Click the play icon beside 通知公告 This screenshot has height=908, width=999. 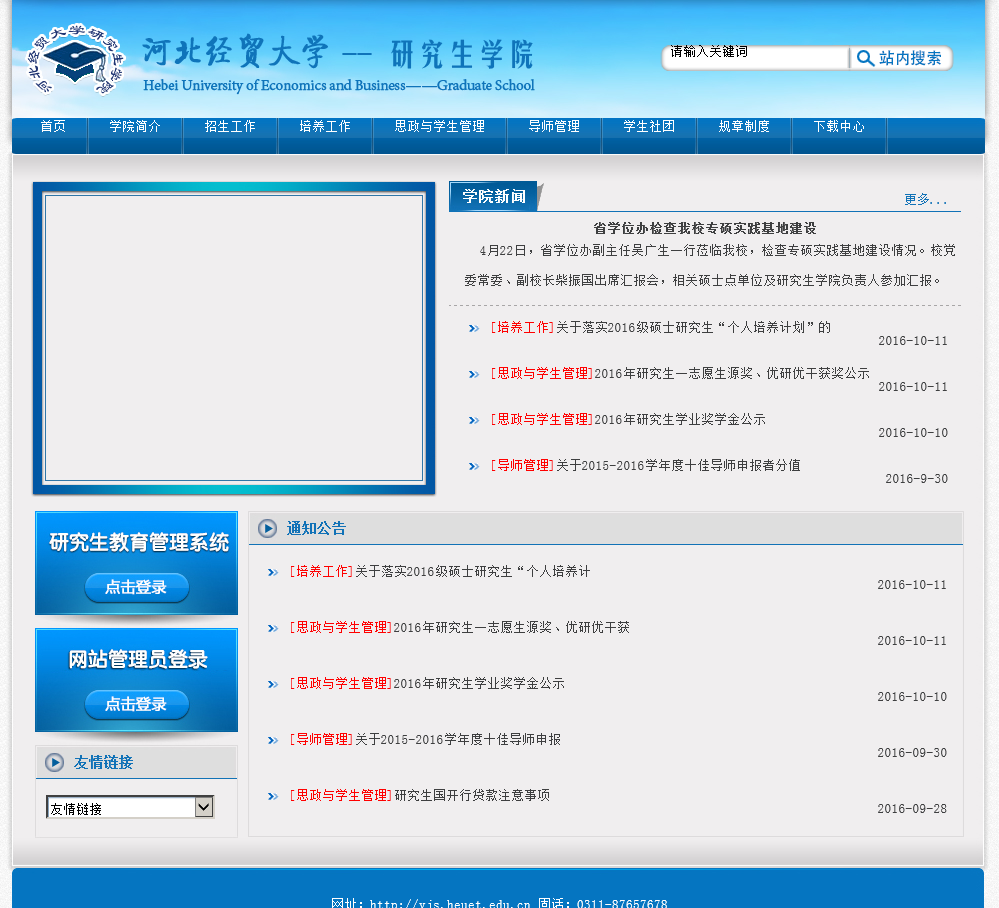267,528
